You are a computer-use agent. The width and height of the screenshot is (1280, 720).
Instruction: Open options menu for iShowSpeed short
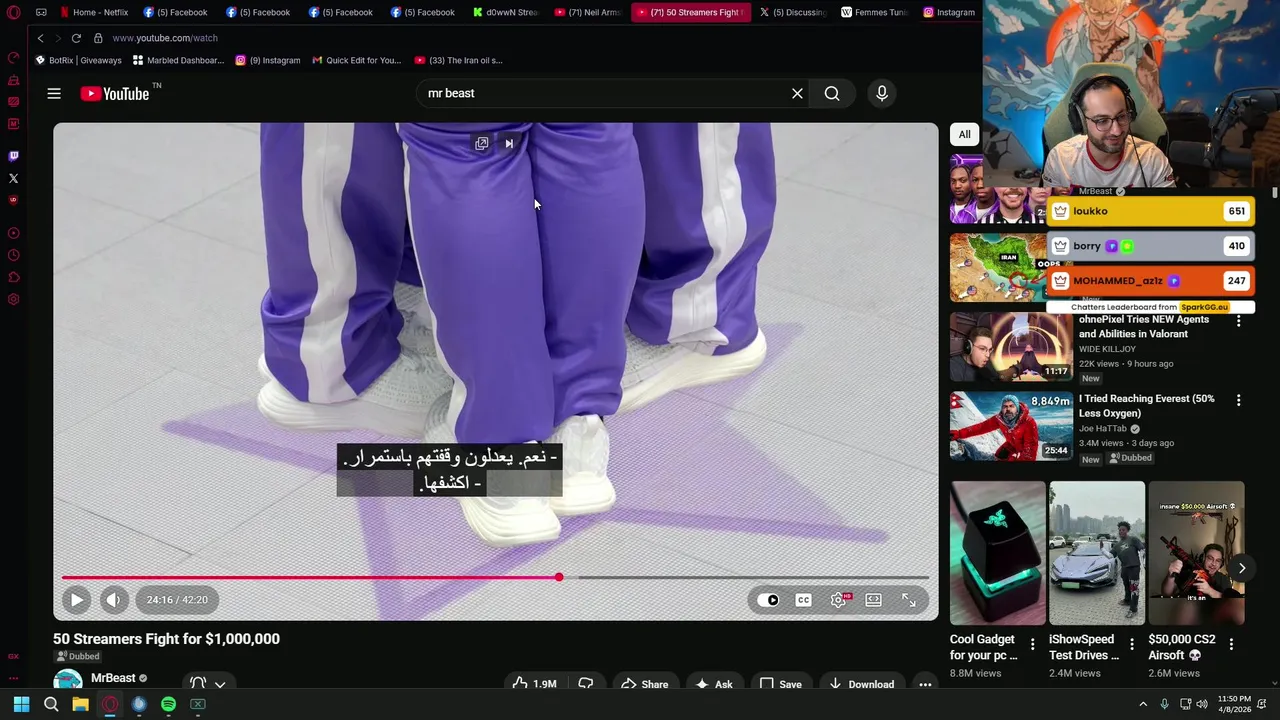[x=1132, y=644]
